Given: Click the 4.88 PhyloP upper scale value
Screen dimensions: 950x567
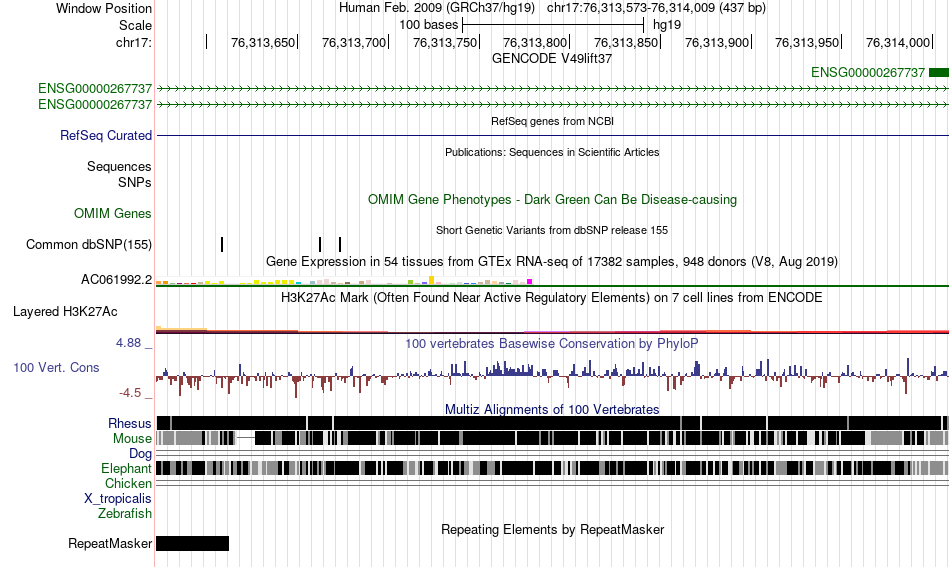Looking at the screenshot, I should click(x=128, y=343).
